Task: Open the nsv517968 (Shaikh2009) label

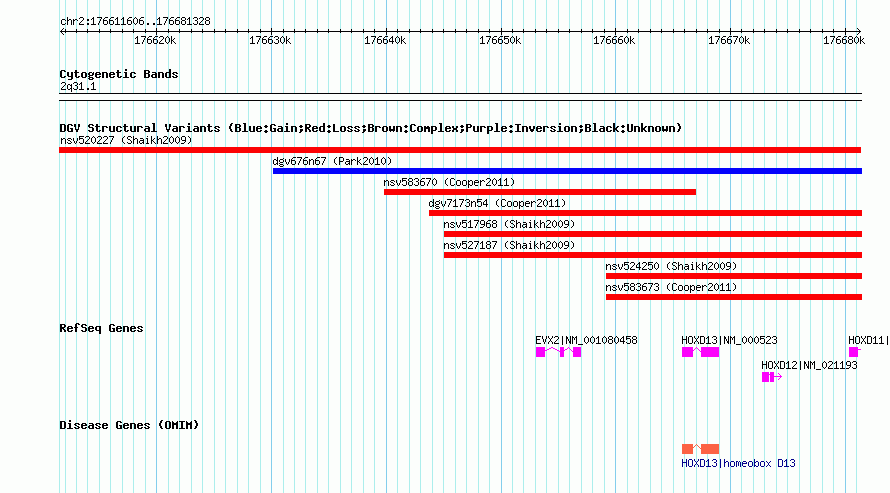Action: (509, 224)
